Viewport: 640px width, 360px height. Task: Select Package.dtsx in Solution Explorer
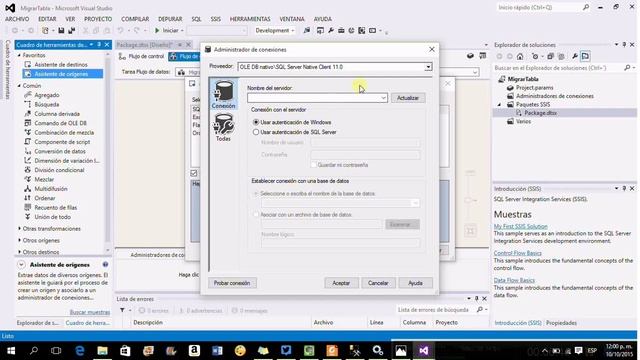click(540, 113)
